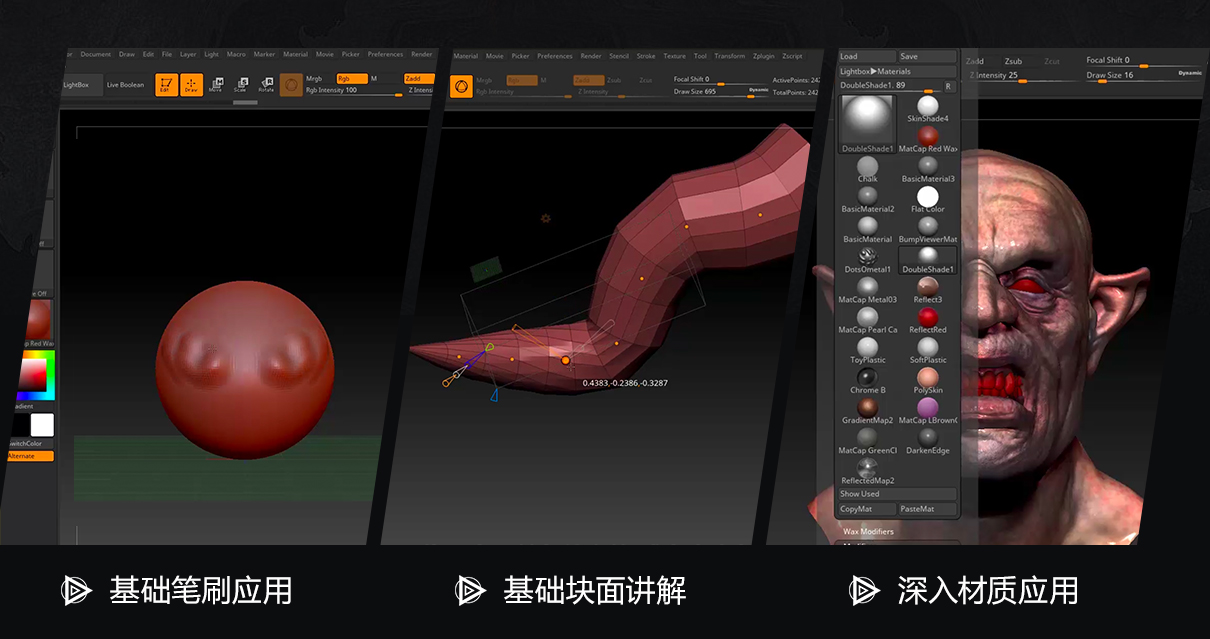Open the Texture menu
1210x639 pixels.
pos(675,56)
